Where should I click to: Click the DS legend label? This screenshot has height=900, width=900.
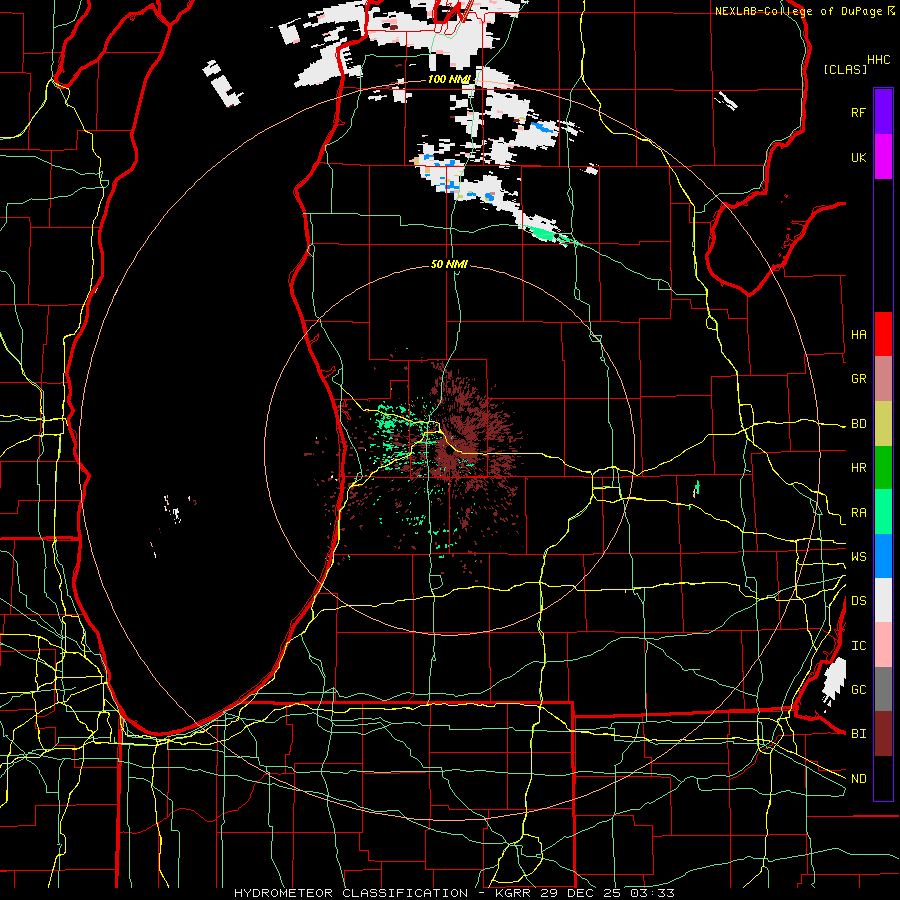click(x=858, y=601)
